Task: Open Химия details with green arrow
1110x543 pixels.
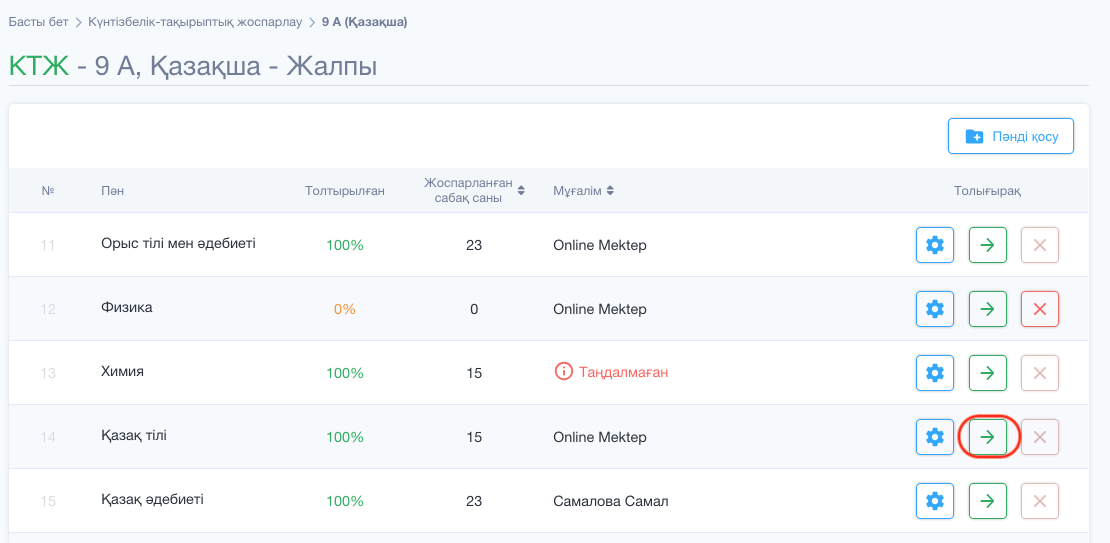Action: point(988,372)
